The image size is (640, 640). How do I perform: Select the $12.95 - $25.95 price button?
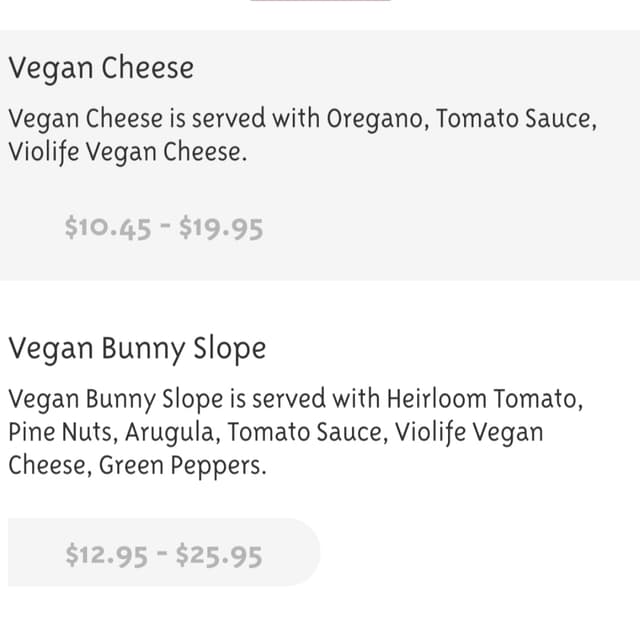164,552
